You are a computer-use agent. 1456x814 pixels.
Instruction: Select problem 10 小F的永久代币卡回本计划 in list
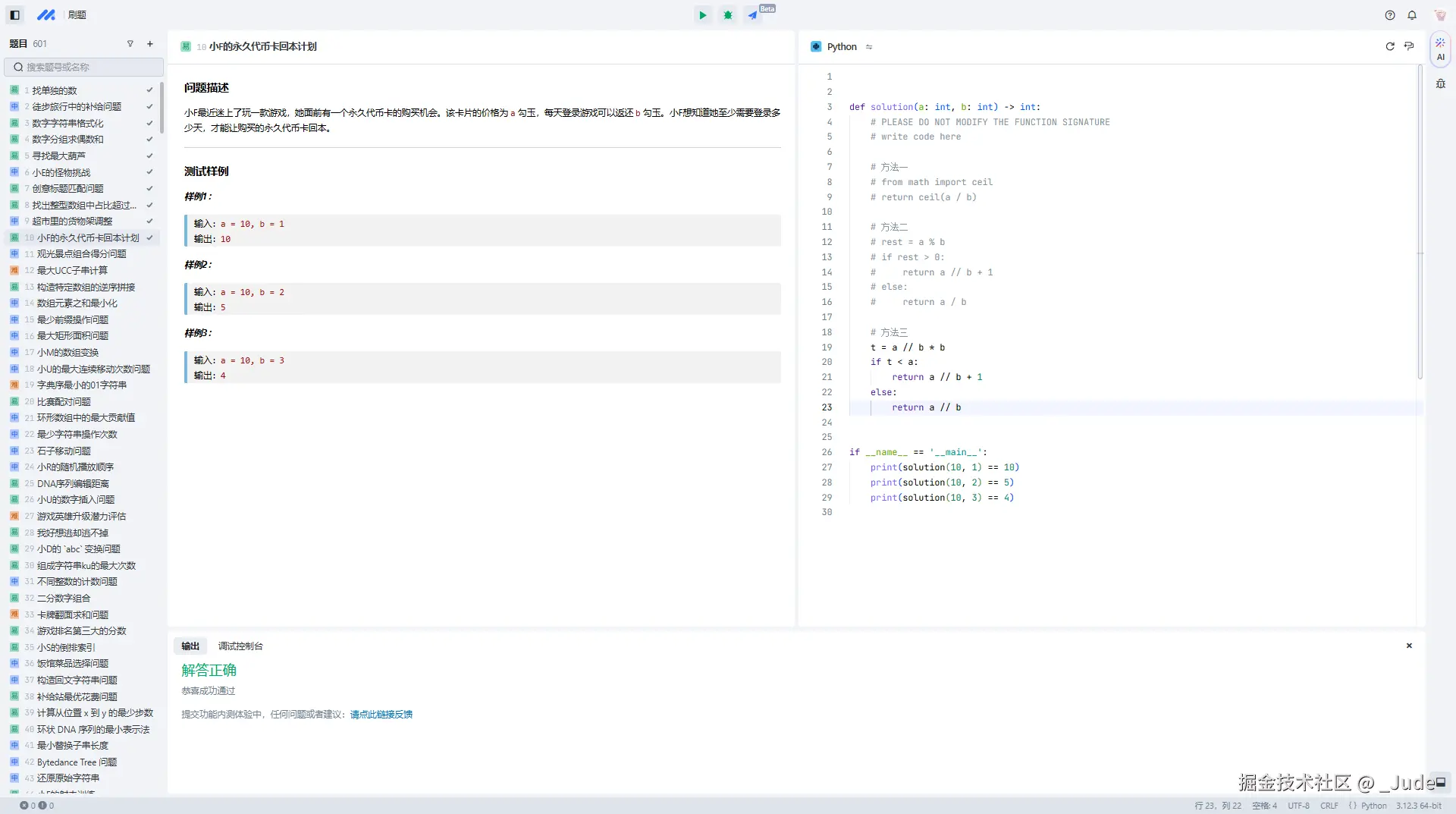pos(82,237)
